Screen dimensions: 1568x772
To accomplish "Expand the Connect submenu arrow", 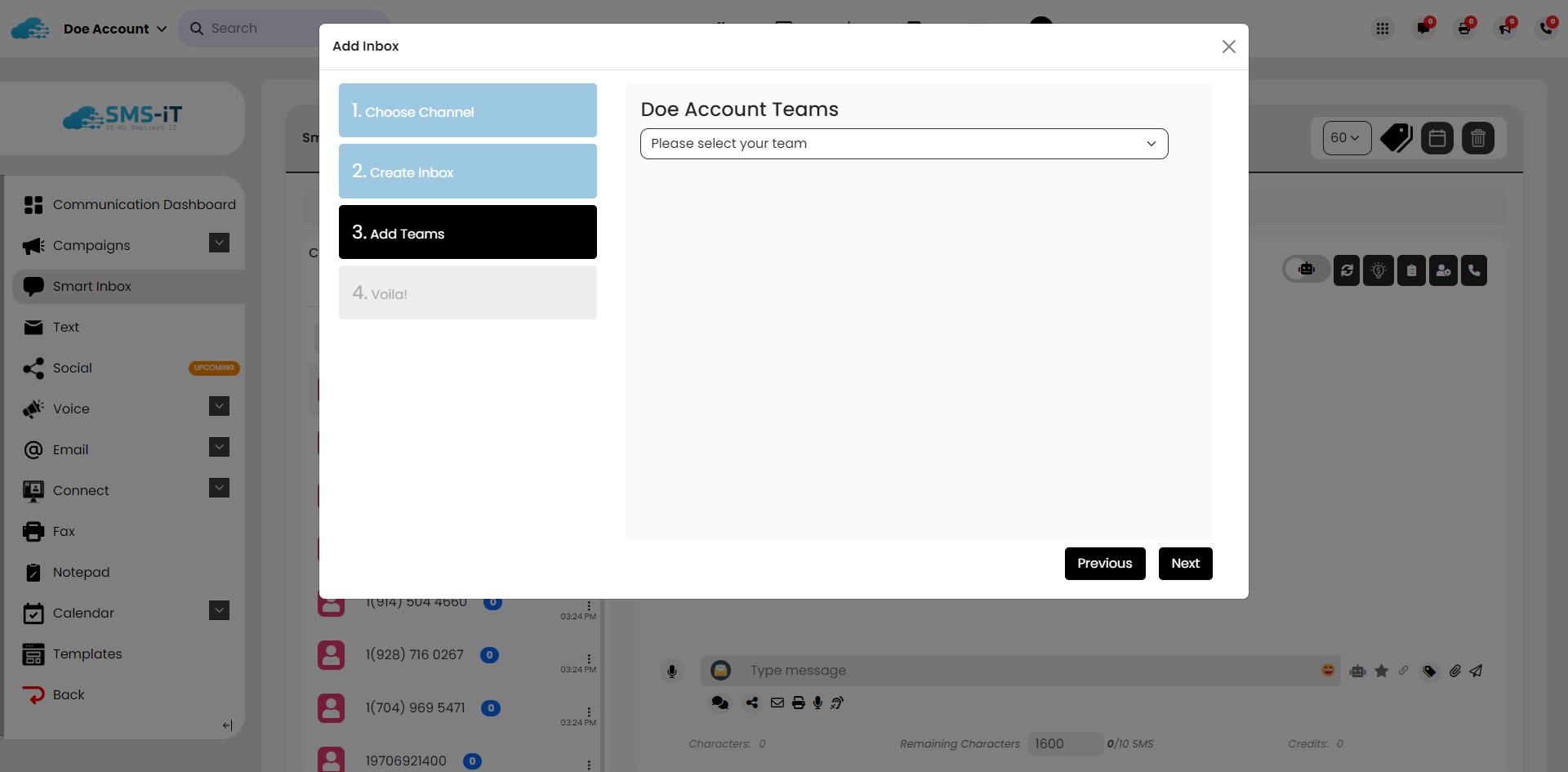I will tap(219, 488).
